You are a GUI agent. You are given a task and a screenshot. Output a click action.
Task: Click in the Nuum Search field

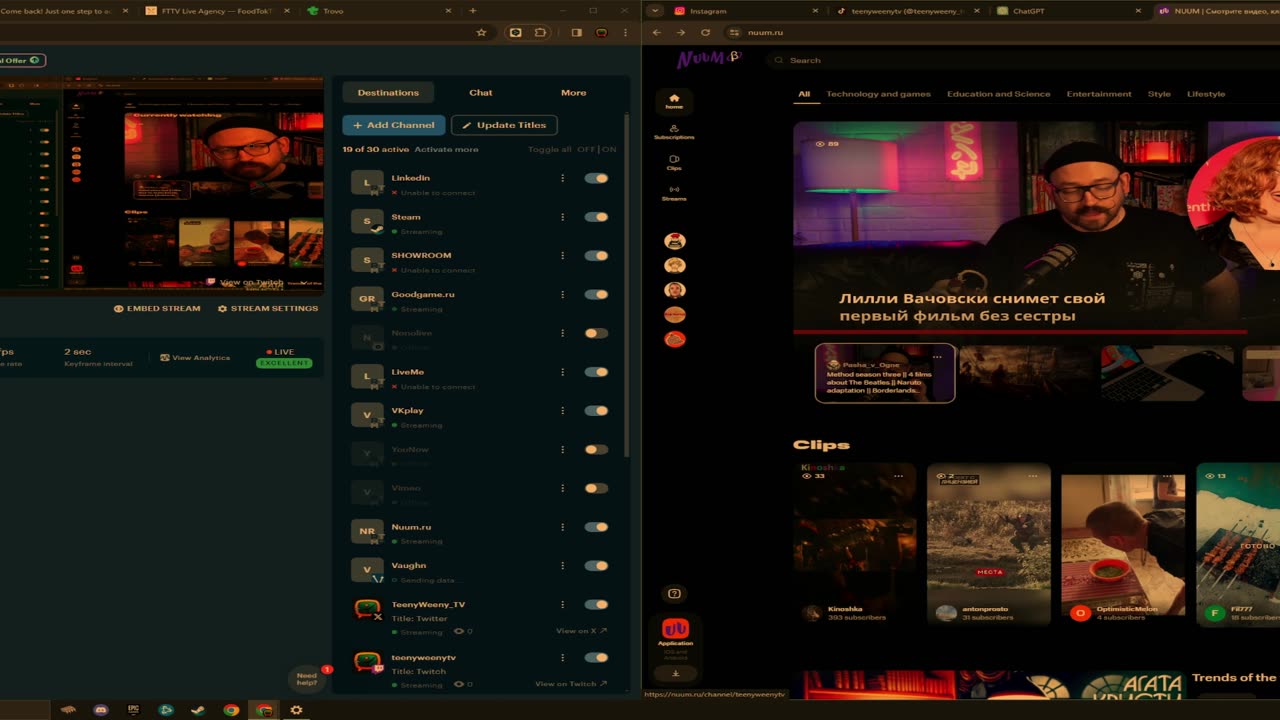1020,60
